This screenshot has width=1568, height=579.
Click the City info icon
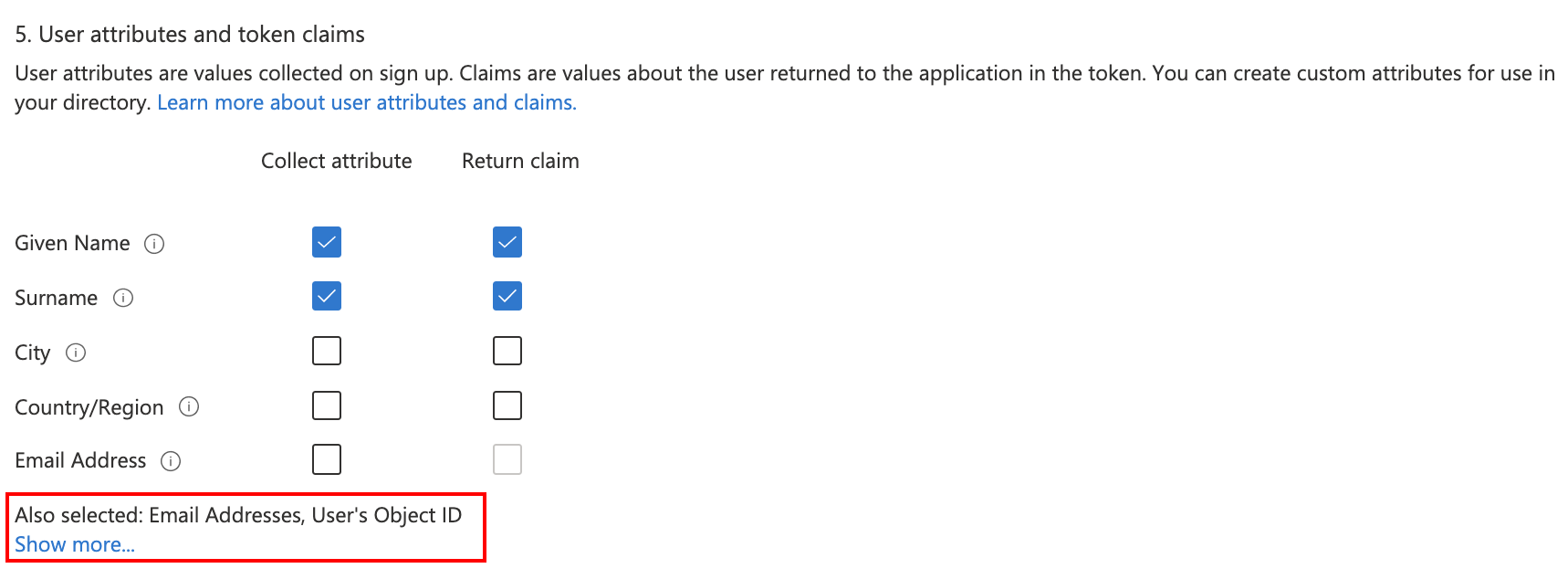point(78,353)
